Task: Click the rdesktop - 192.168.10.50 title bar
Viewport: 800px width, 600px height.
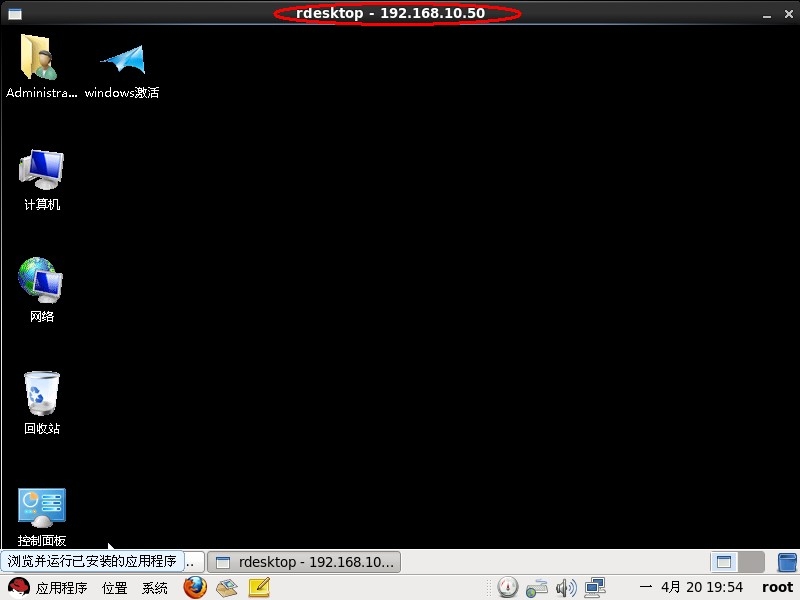Action: pyautogui.click(x=391, y=13)
